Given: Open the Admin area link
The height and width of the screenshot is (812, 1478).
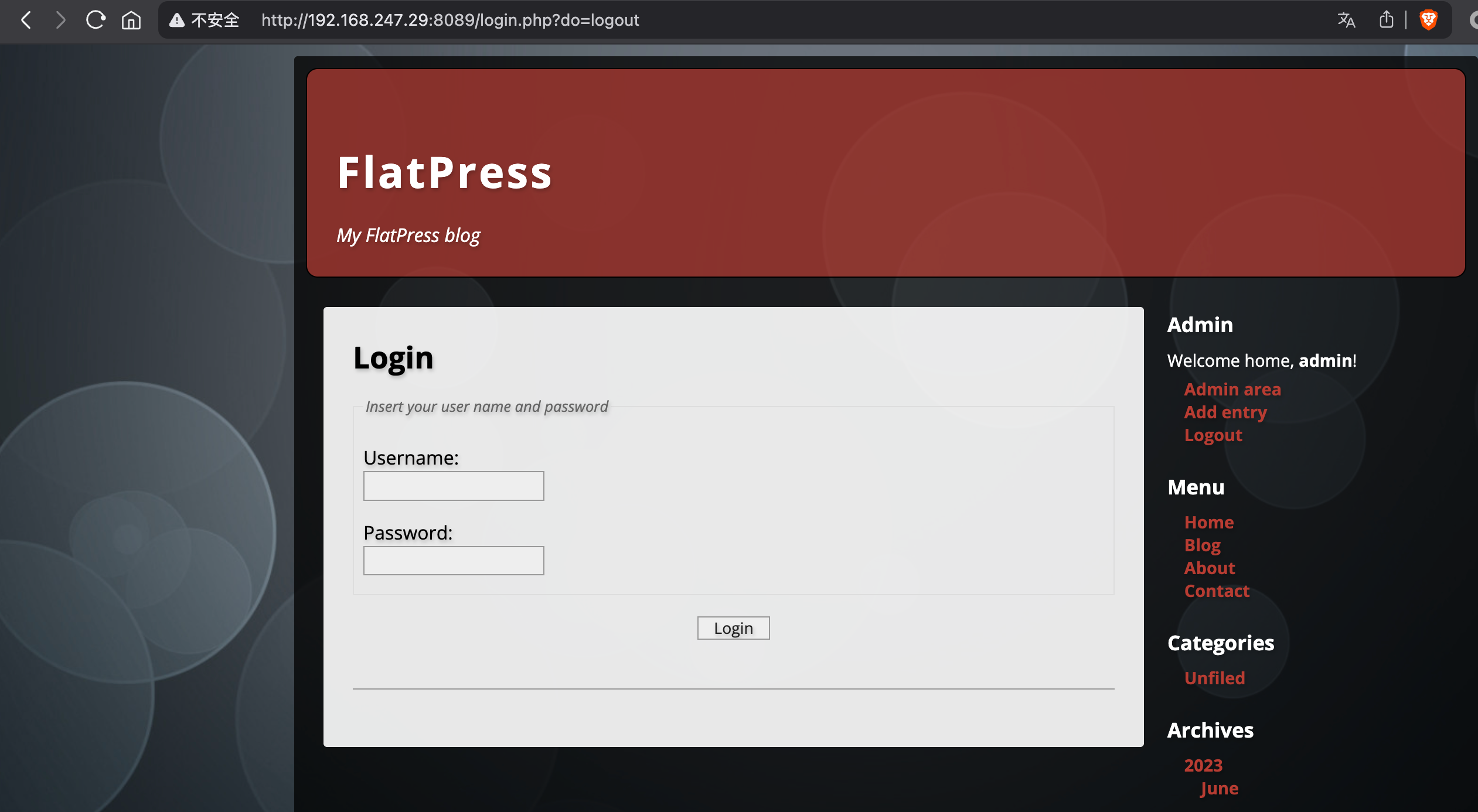Looking at the screenshot, I should tap(1232, 390).
